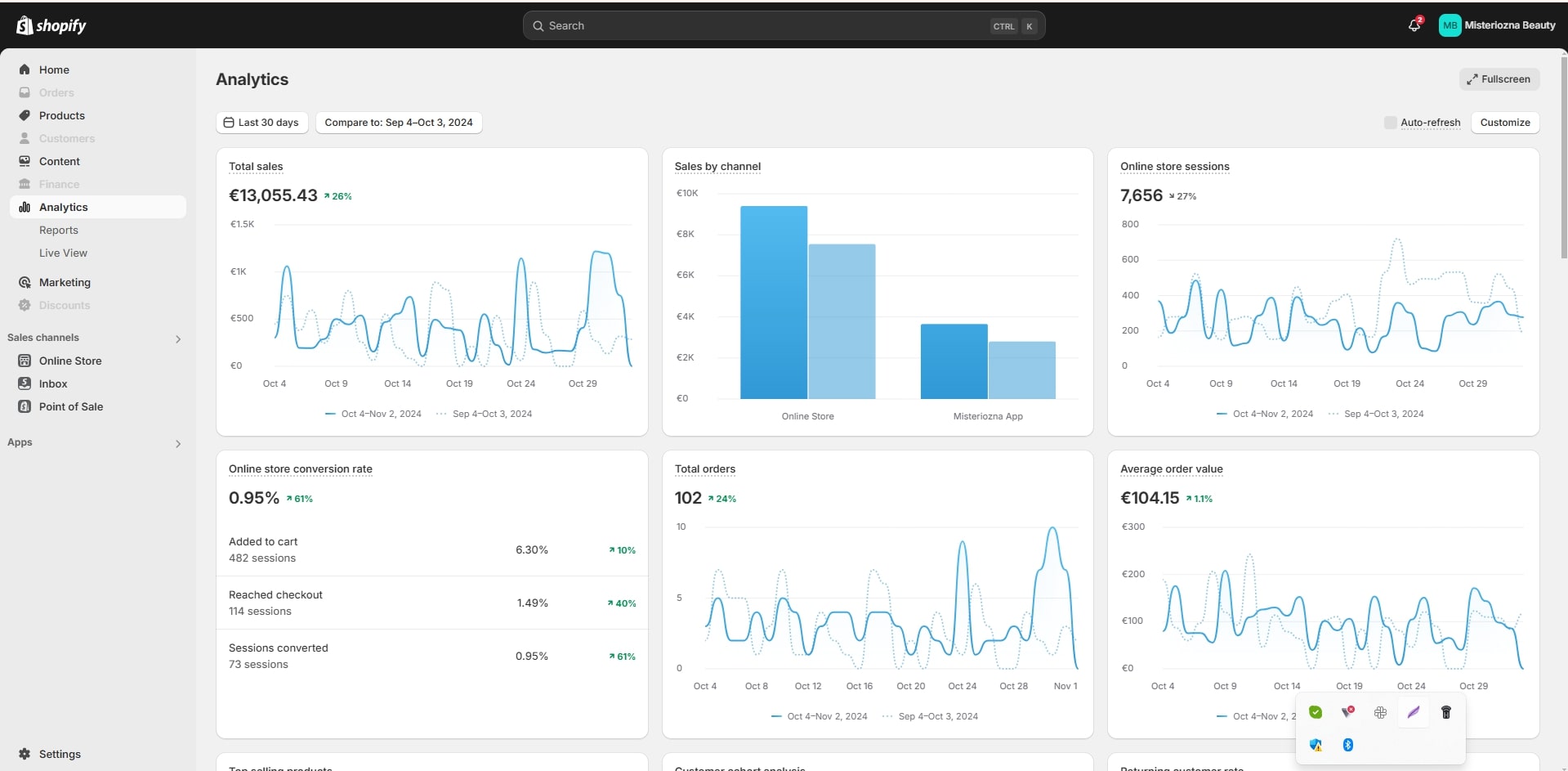Open the Compare to date range dropdown

point(399,123)
